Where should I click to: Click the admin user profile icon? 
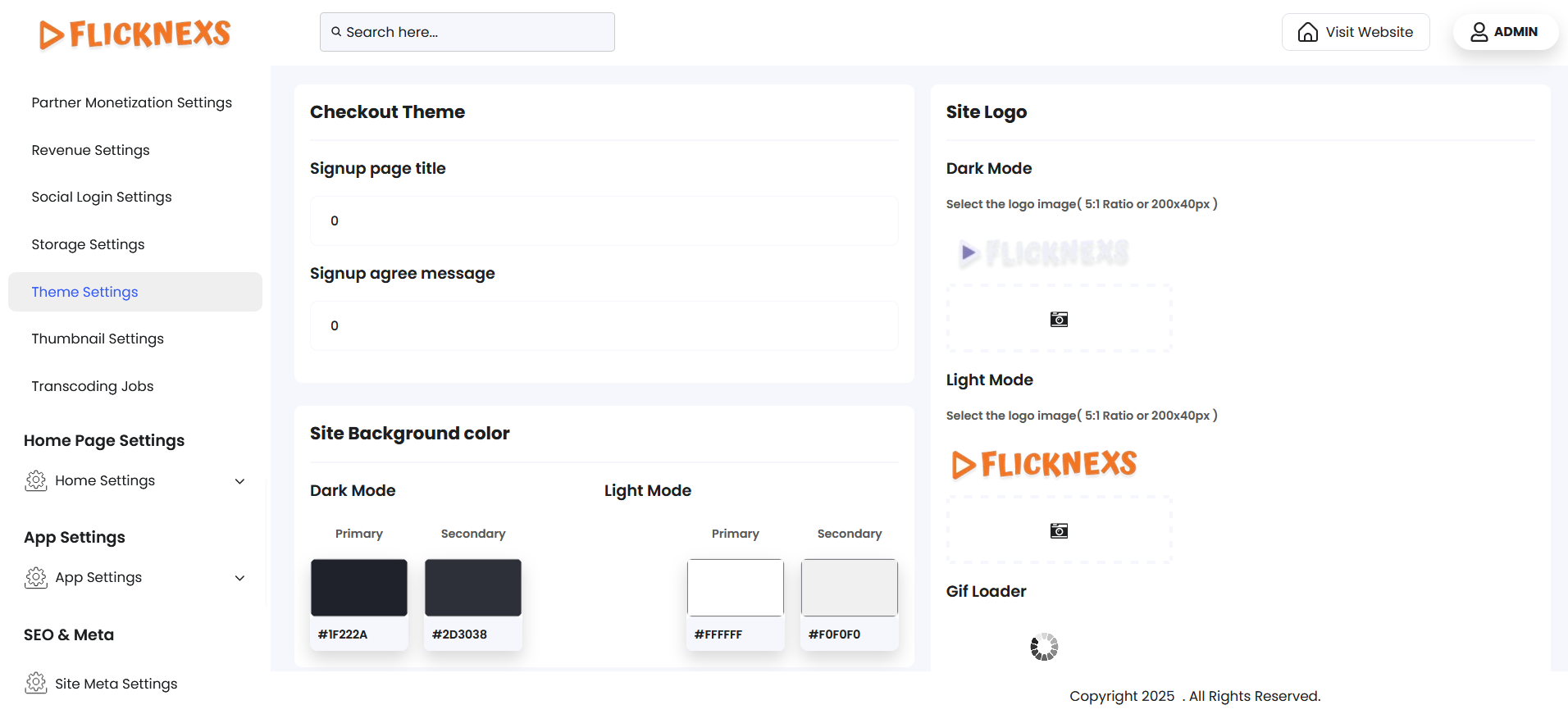(x=1479, y=32)
